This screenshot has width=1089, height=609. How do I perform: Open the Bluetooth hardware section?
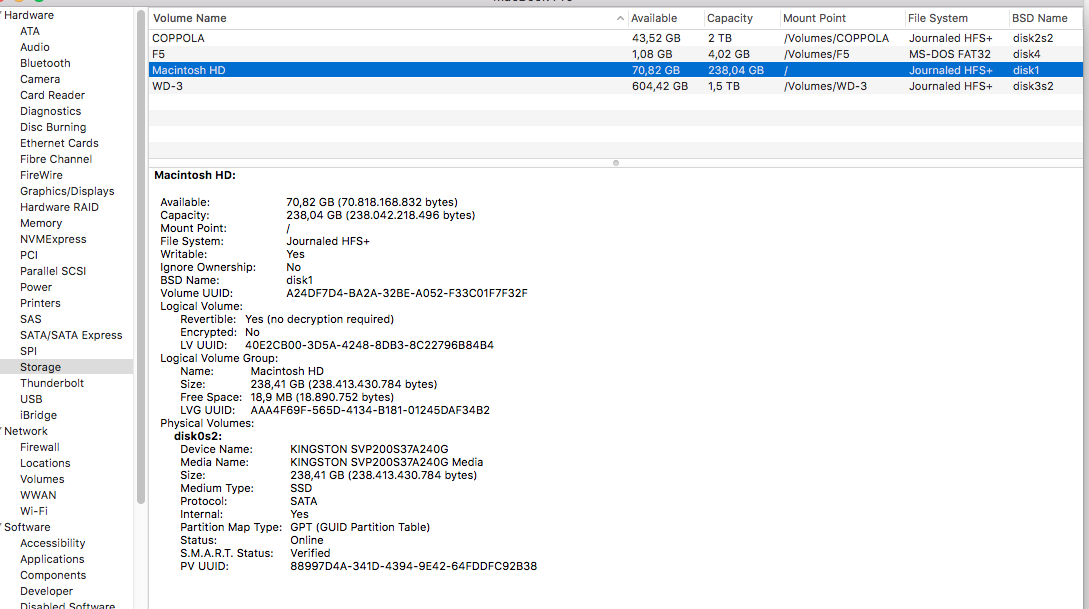tap(45, 63)
